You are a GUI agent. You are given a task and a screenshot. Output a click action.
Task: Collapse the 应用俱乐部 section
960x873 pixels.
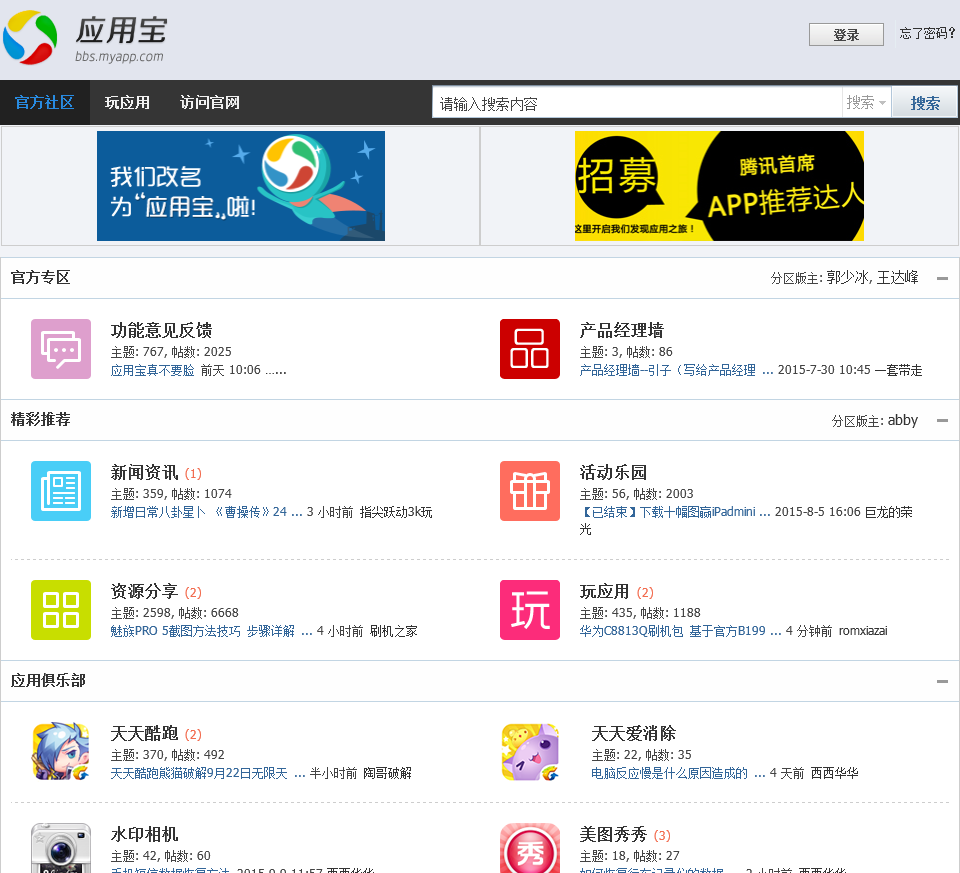coord(942,681)
